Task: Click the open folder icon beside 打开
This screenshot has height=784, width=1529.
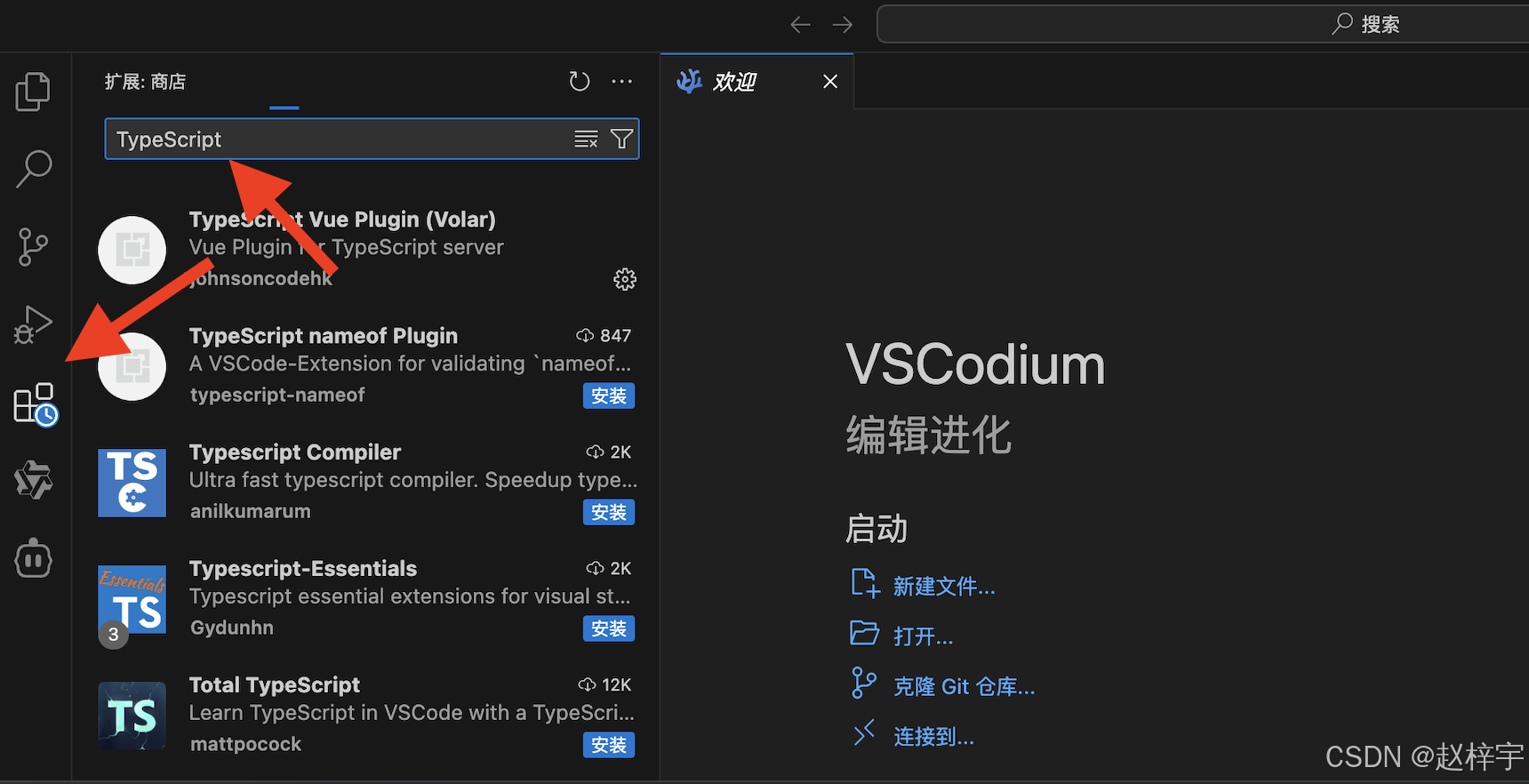Action: [864, 633]
